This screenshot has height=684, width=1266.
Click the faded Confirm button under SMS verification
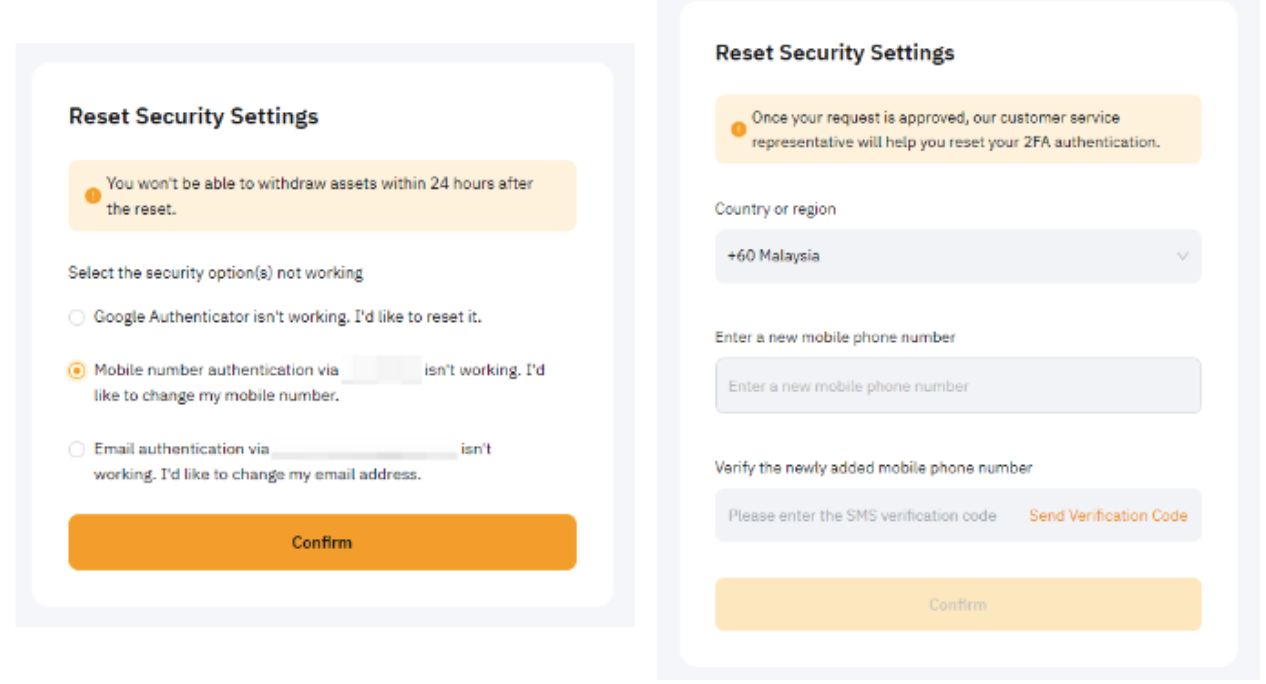957,604
